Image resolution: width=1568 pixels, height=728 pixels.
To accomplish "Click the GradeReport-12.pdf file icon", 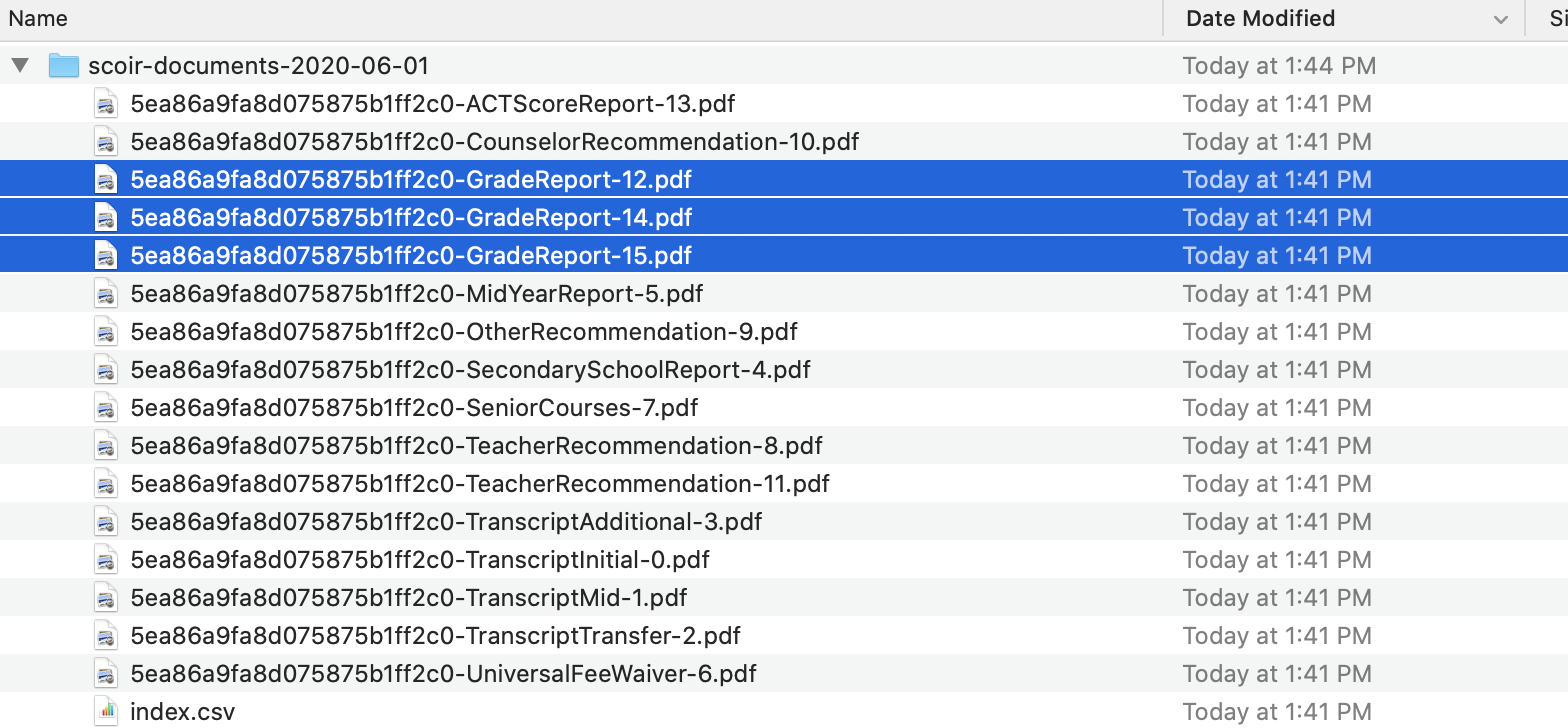I will [106, 180].
